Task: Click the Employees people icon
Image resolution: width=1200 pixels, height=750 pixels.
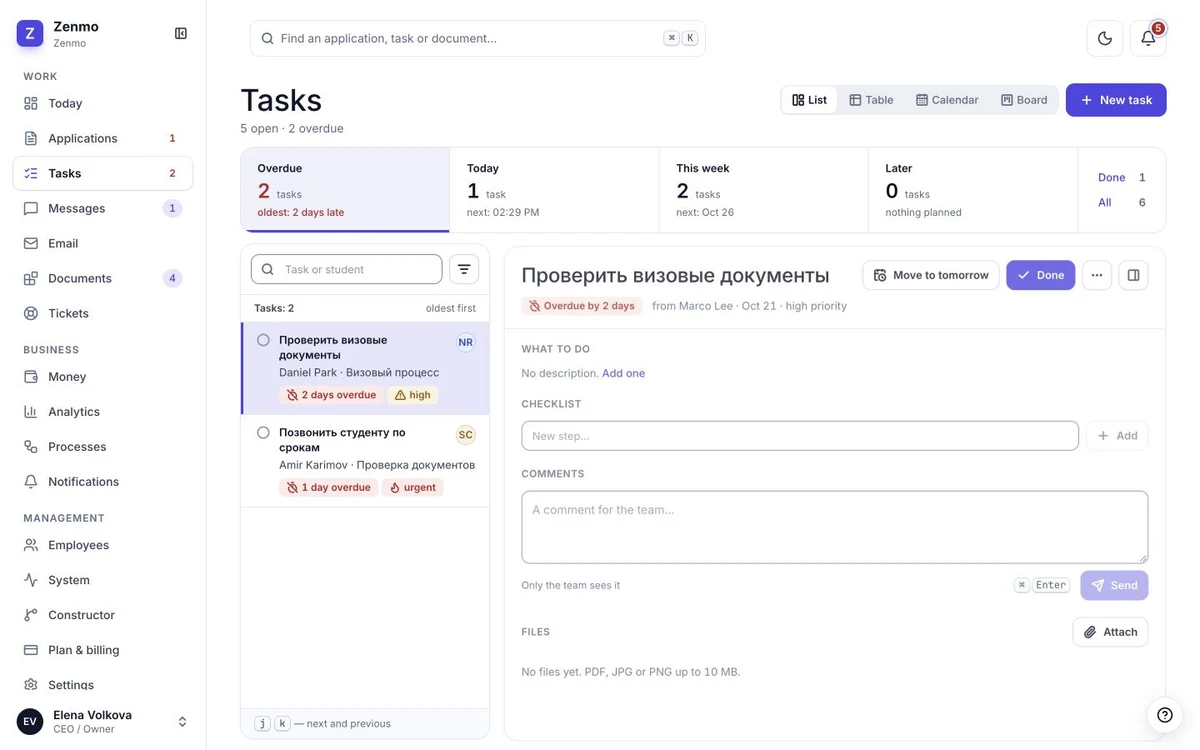Action: [x=31, y=545]
